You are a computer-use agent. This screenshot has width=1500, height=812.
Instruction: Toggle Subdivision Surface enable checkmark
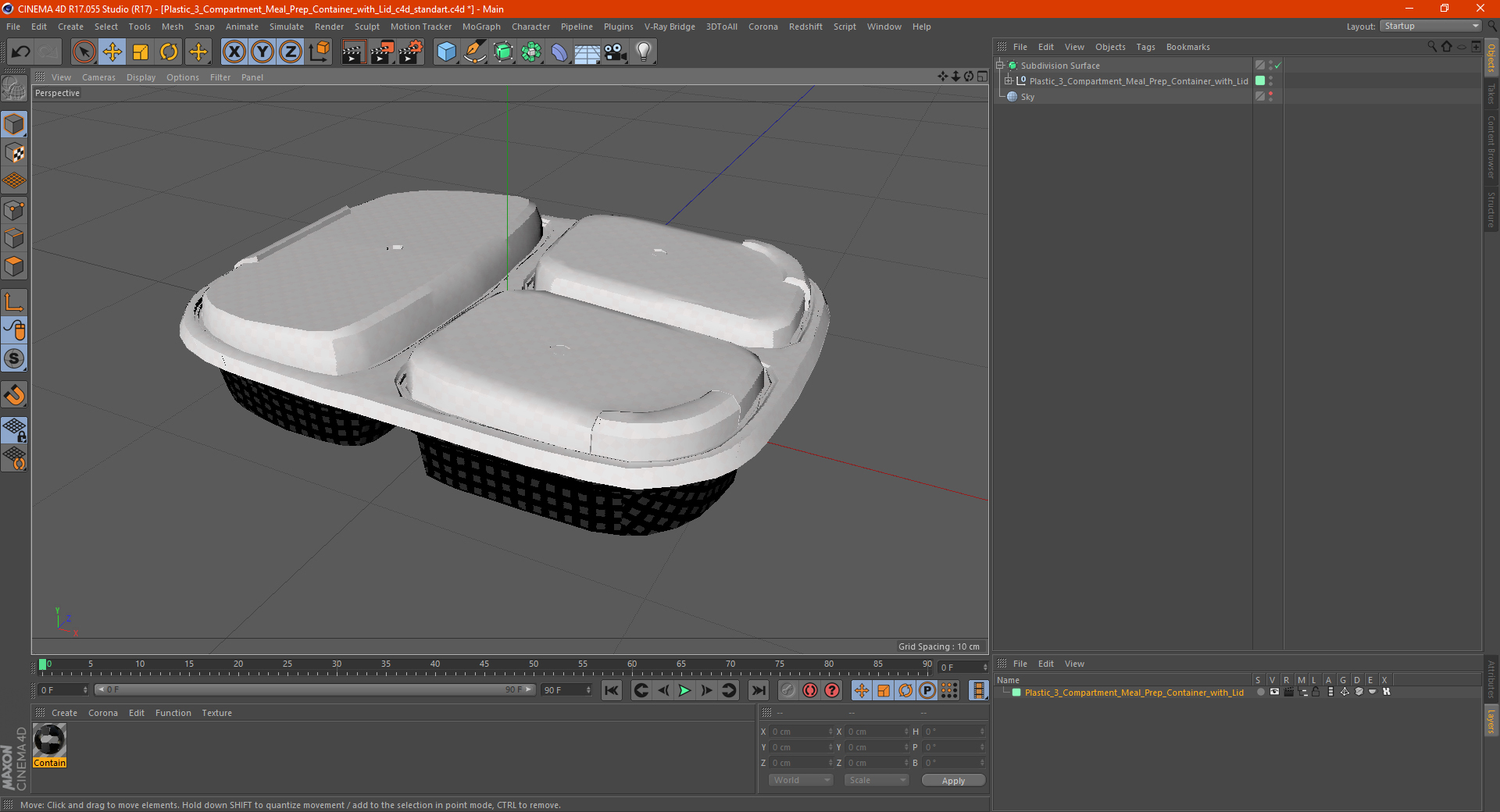[1277, 66]
